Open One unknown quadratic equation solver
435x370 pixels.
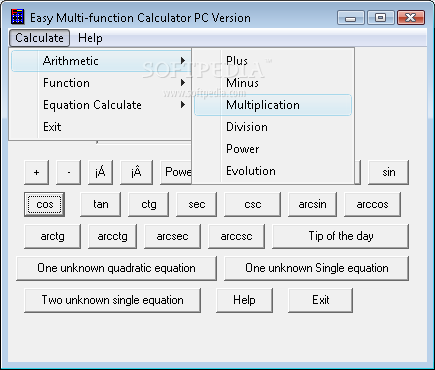coord(117,268)
